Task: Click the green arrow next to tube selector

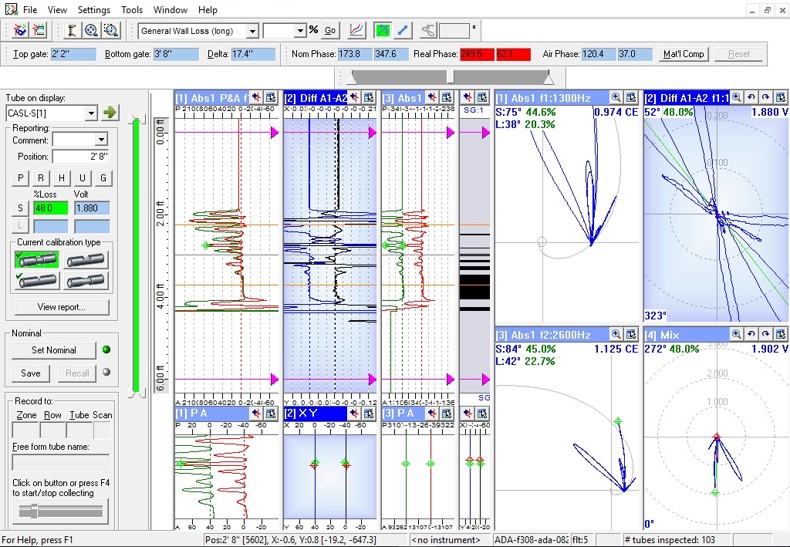Action: [x=110, y=113]
